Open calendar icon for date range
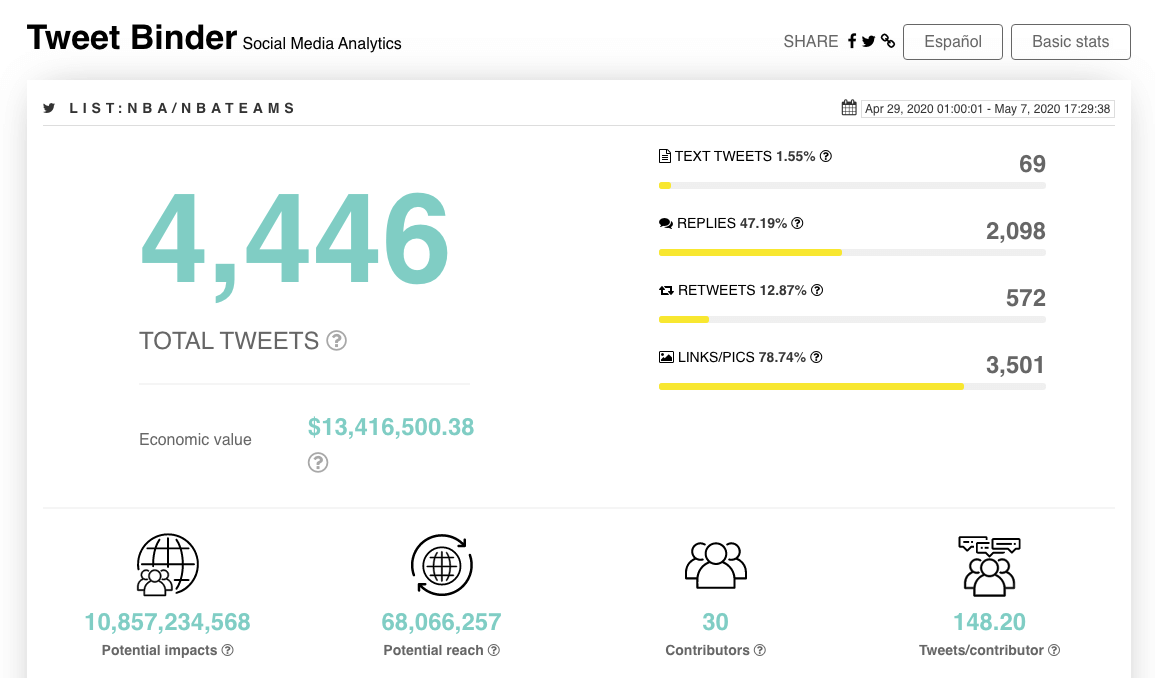The height and width of the screenshot is (678, 1155). (x=849, y=108)
